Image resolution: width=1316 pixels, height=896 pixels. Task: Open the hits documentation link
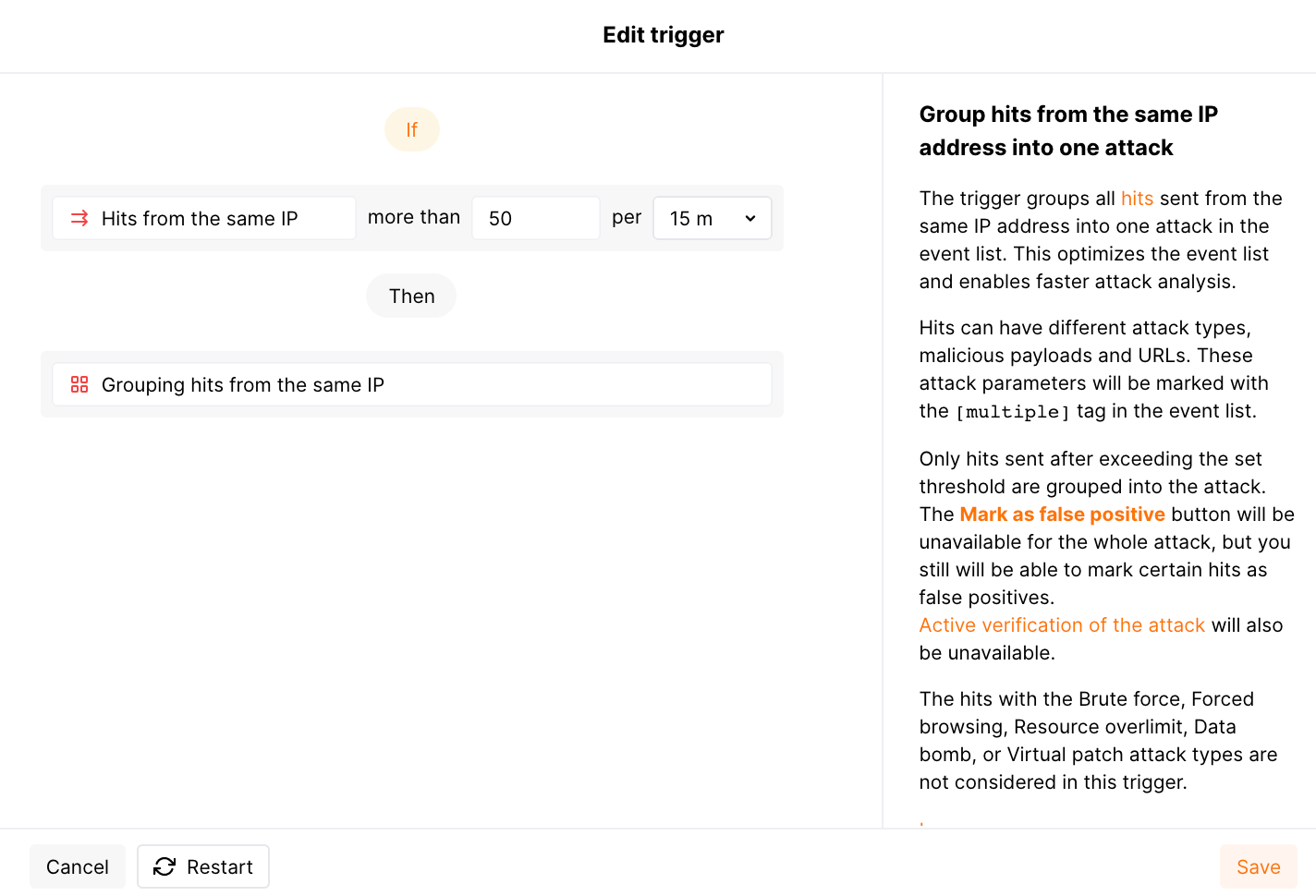1137,198
